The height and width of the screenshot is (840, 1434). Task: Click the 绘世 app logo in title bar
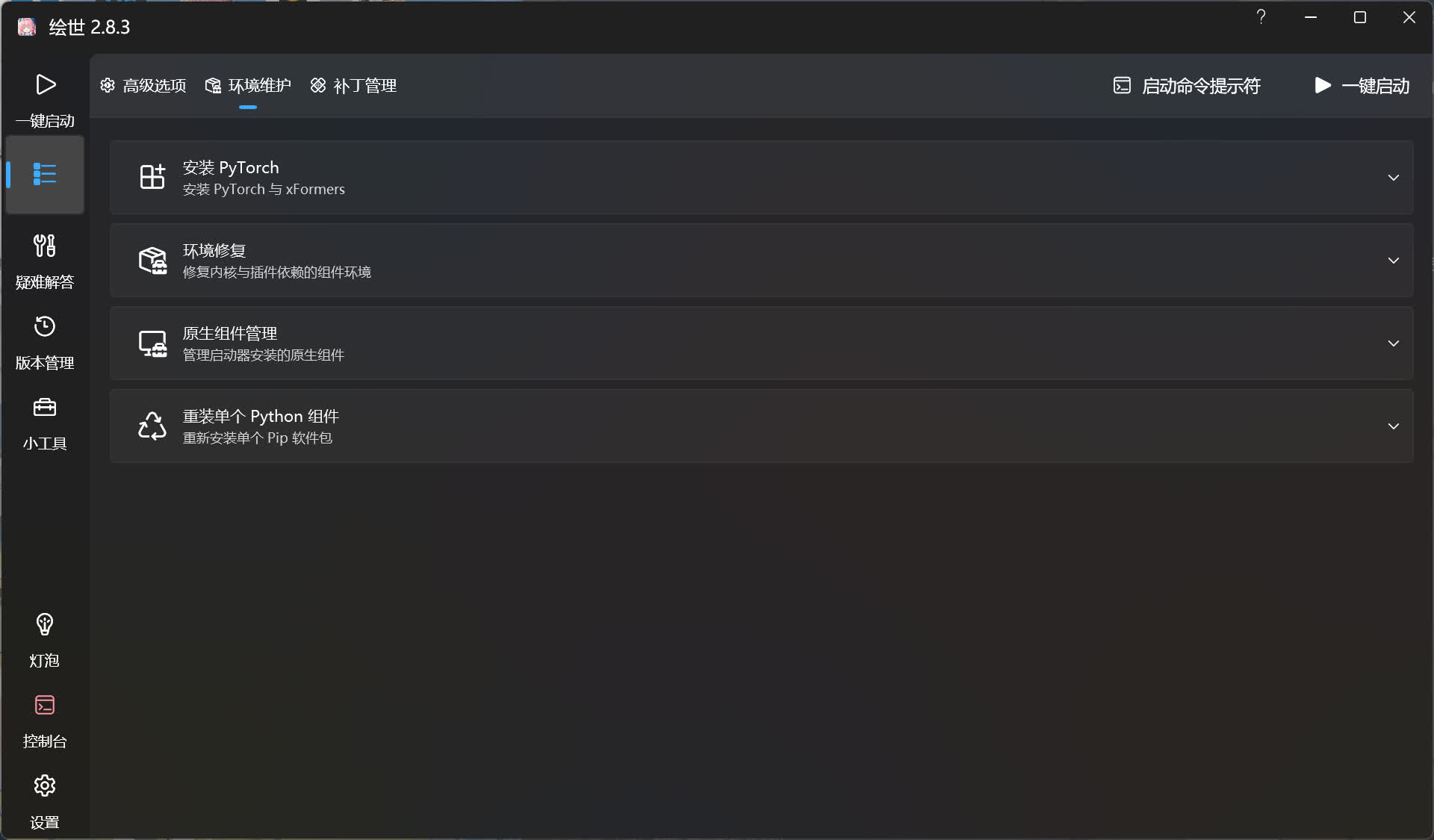pos(27,27)
